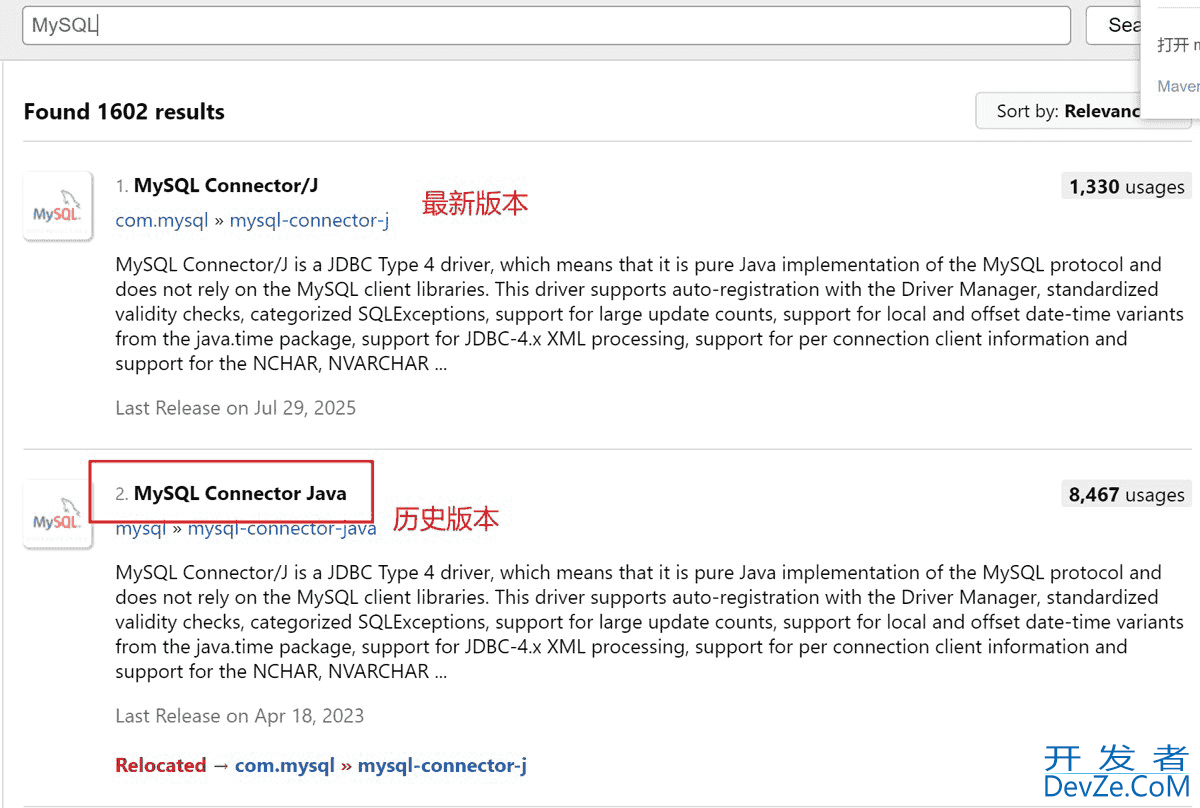The width and height of the screenshot is (1200, 808).
Task: Open the mysql-connector-j artifact link
Action: pyautogui.click(x=309, y=220)
